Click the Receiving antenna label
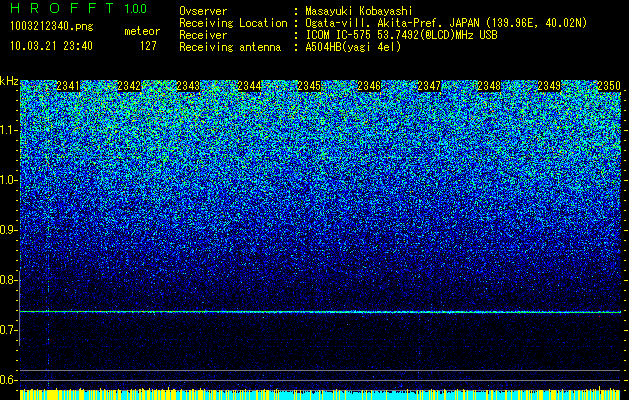629x400 pixels. 230,47
